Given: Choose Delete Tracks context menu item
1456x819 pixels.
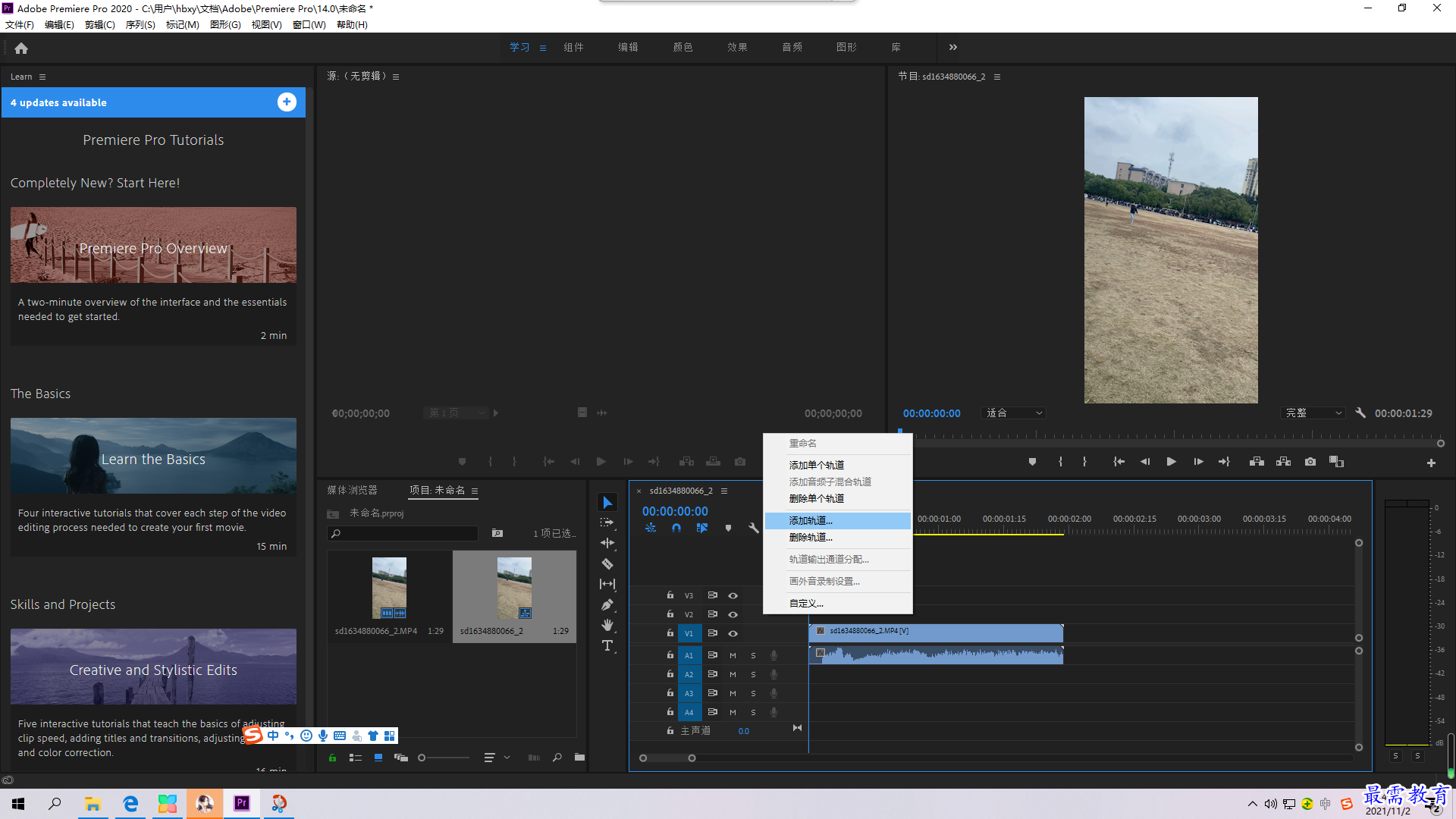Looking at the screenshot, I should pyautogui.click(x=837, y=538).
